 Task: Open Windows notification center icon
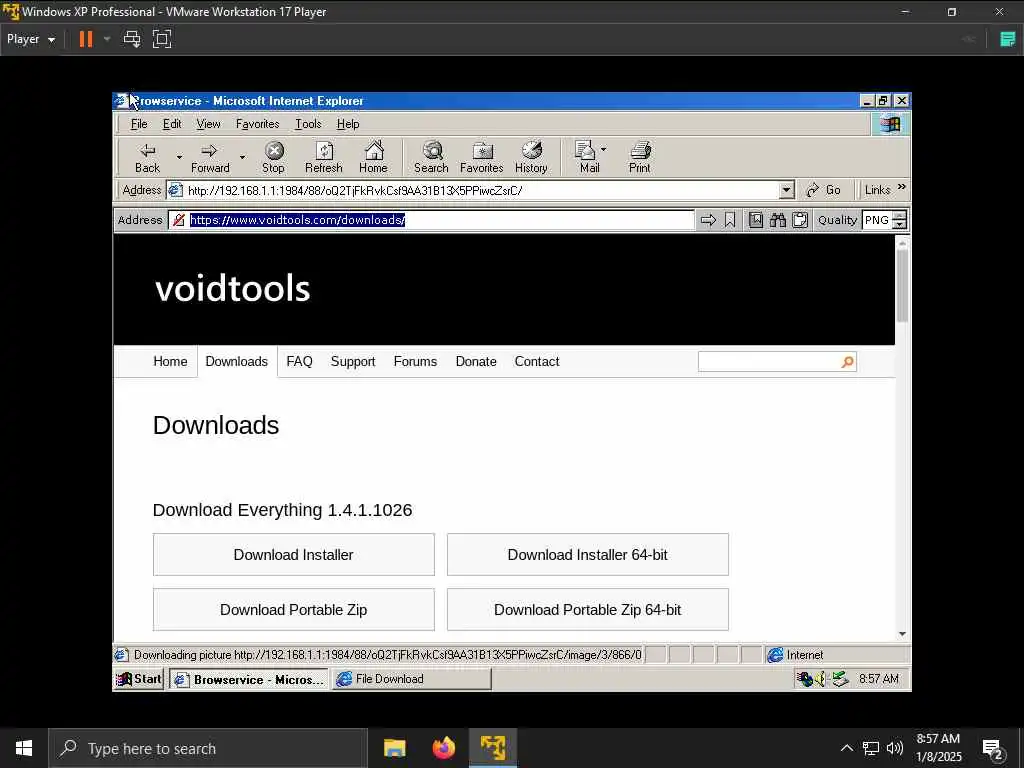pos(993,748)
